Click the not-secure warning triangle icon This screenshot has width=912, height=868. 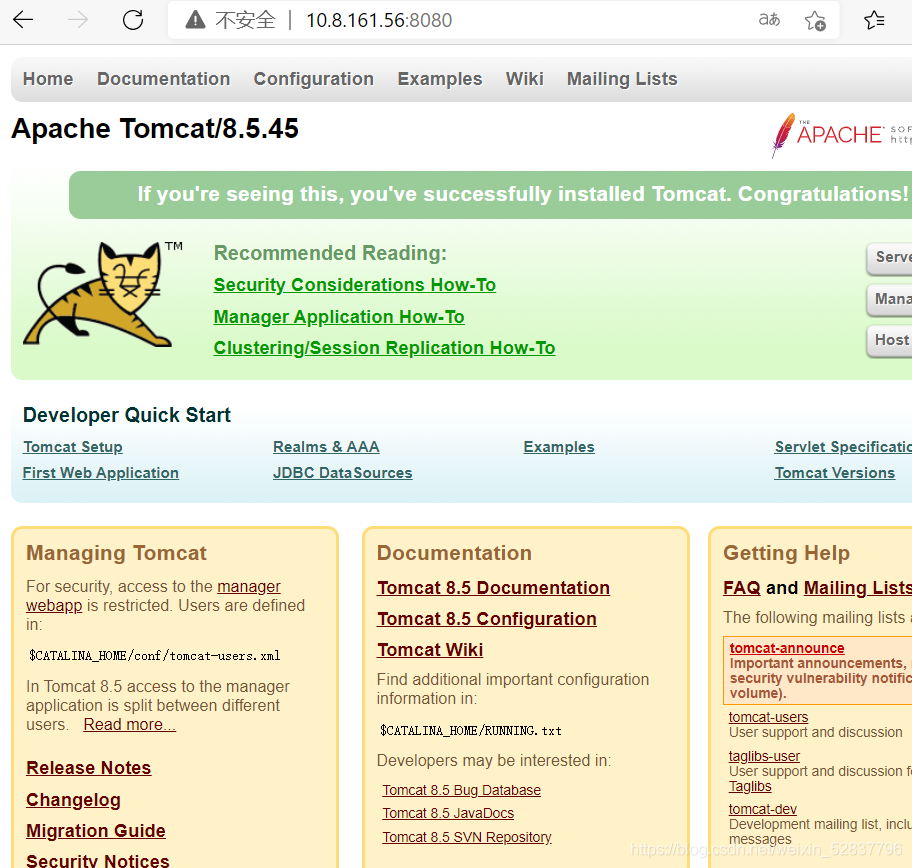[195, 20]
